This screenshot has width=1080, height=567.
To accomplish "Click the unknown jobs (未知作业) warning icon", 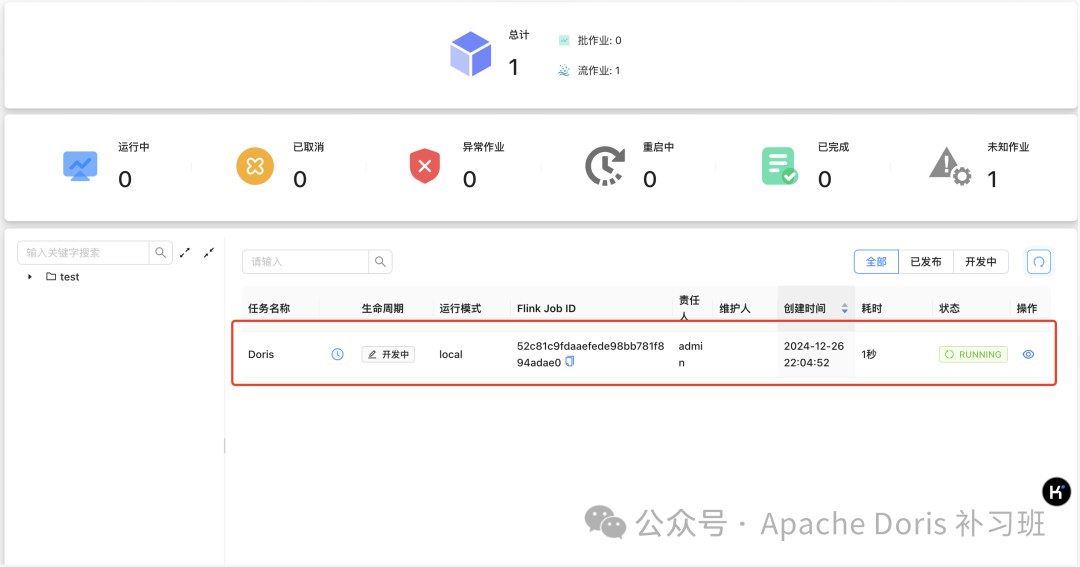I will tap(951, 166).
